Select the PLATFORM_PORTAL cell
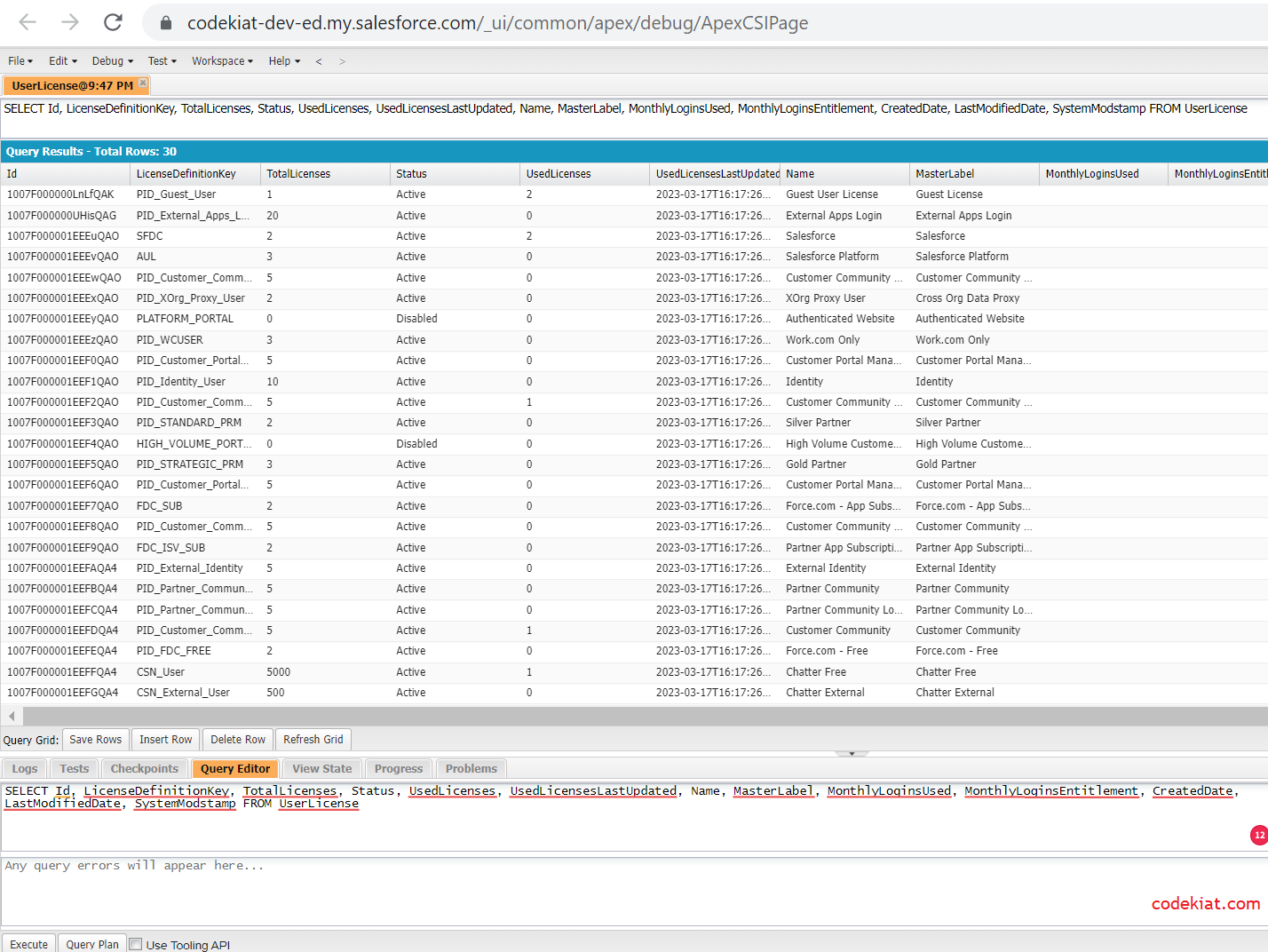The width and height of the screenshot is (1268, 952). tap(195, 319)
